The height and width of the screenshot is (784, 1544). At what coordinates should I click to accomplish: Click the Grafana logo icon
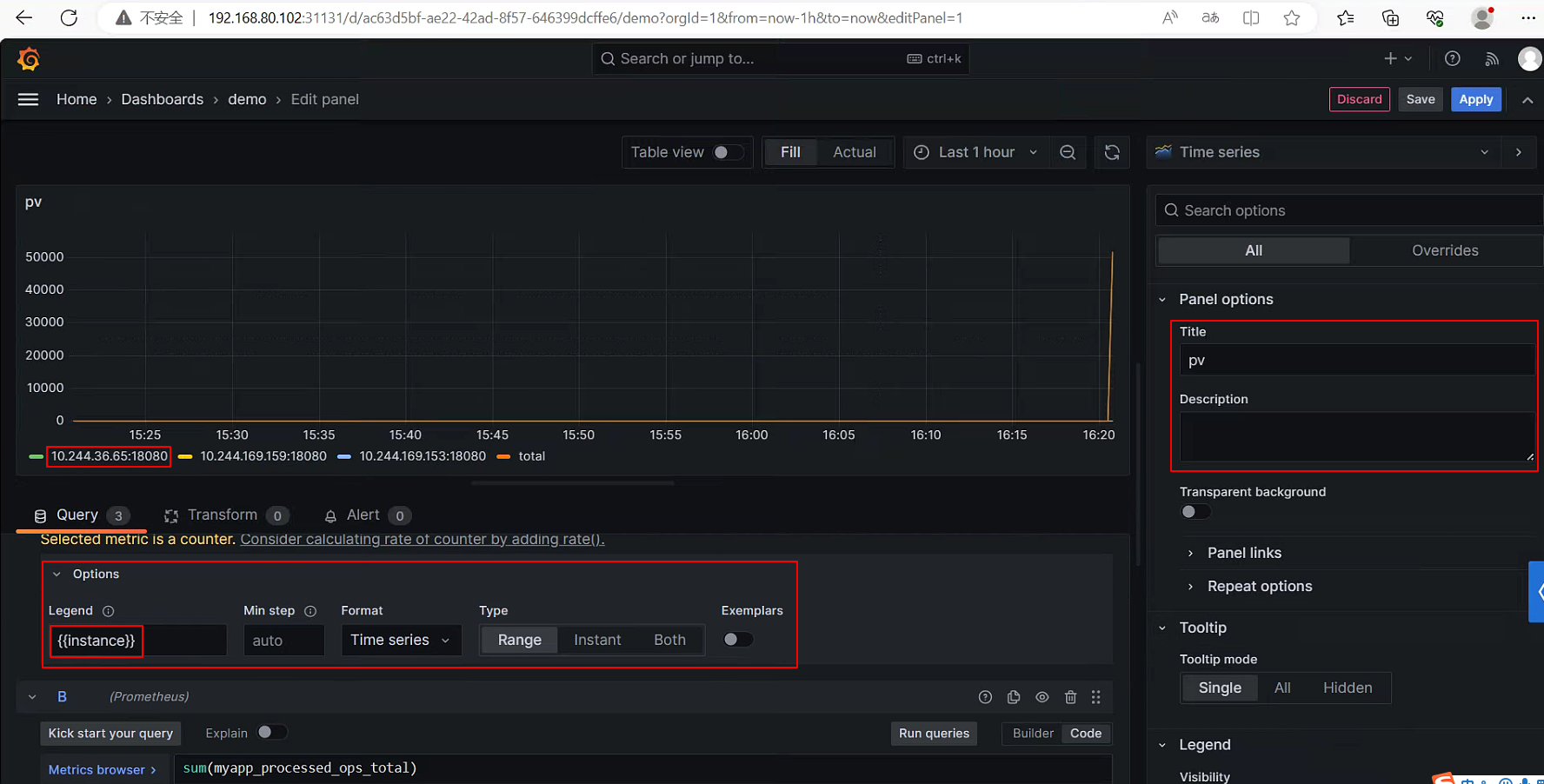[x=29, y=59]
